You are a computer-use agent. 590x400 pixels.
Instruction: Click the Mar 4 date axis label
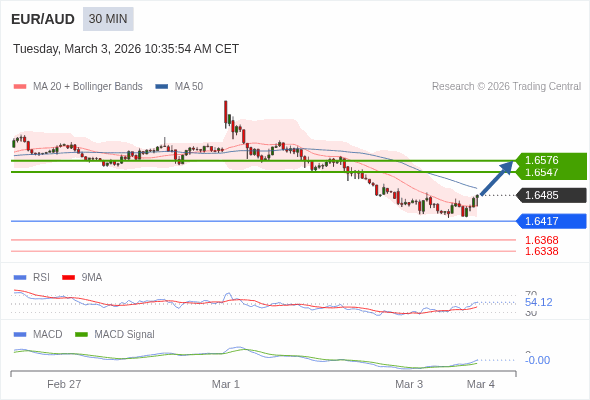click(x=481, y=384)
